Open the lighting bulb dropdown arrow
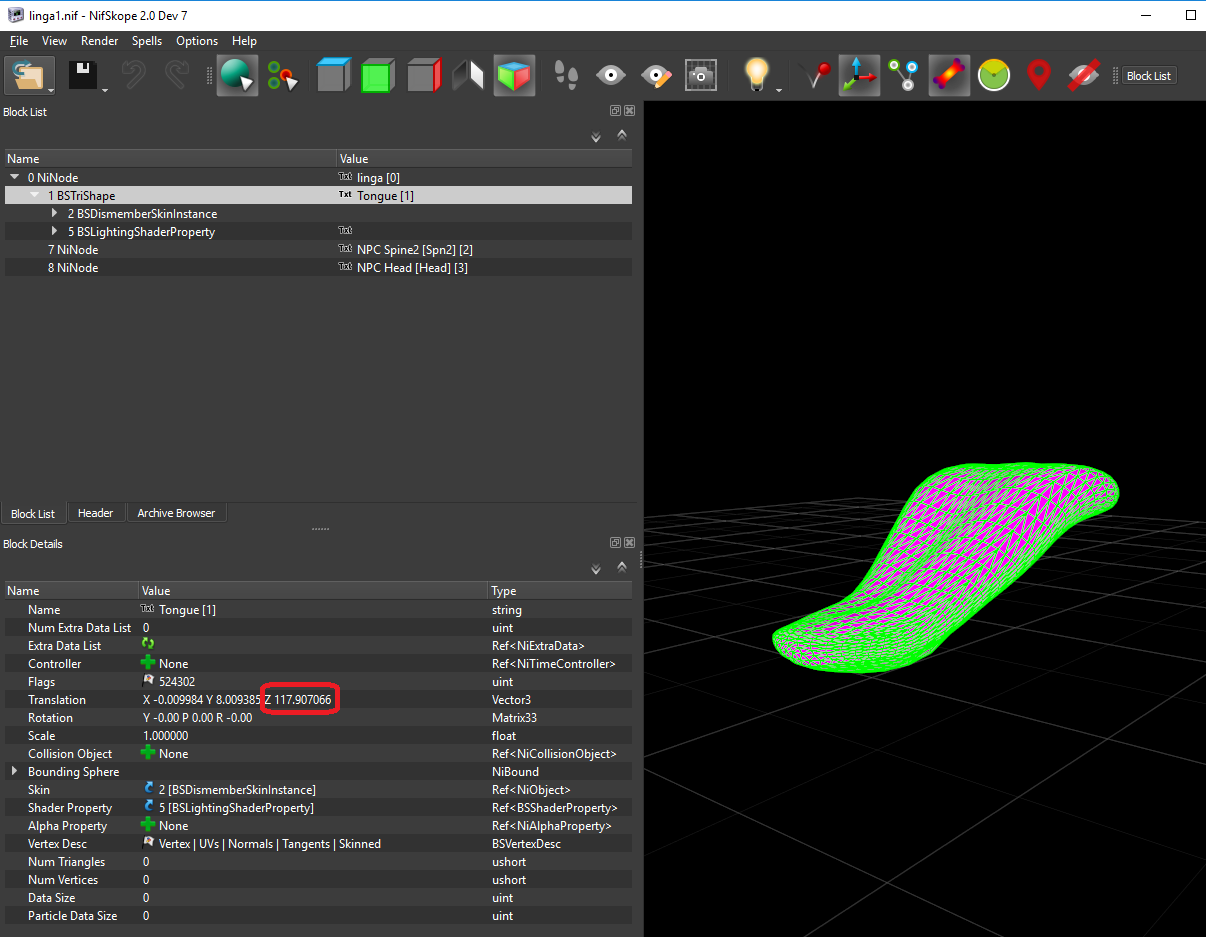Viewport: 1206px width, 937px height. (x=779, y=90)
